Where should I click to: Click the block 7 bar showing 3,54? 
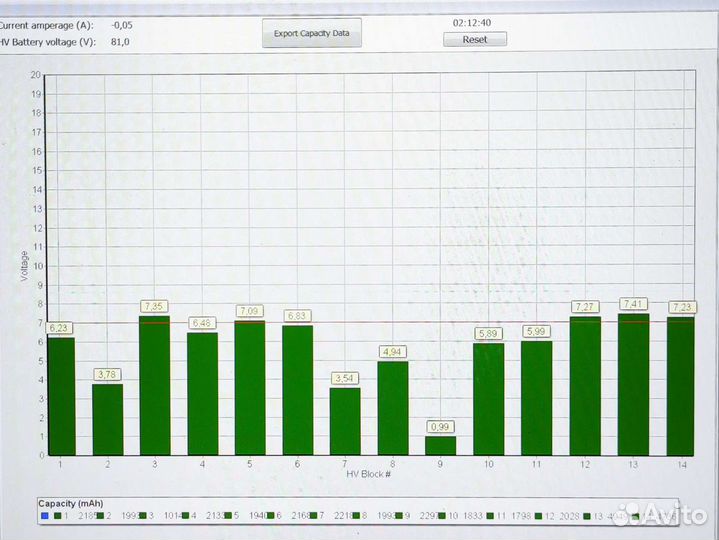click(345, 421)
